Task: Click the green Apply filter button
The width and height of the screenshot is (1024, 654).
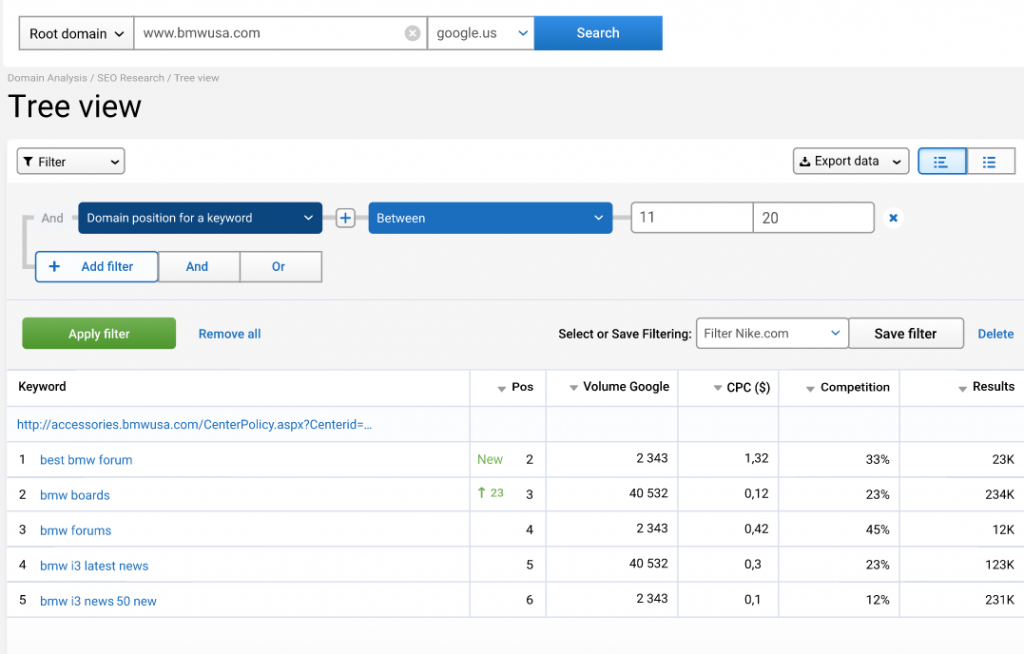Action: (98, 333)
